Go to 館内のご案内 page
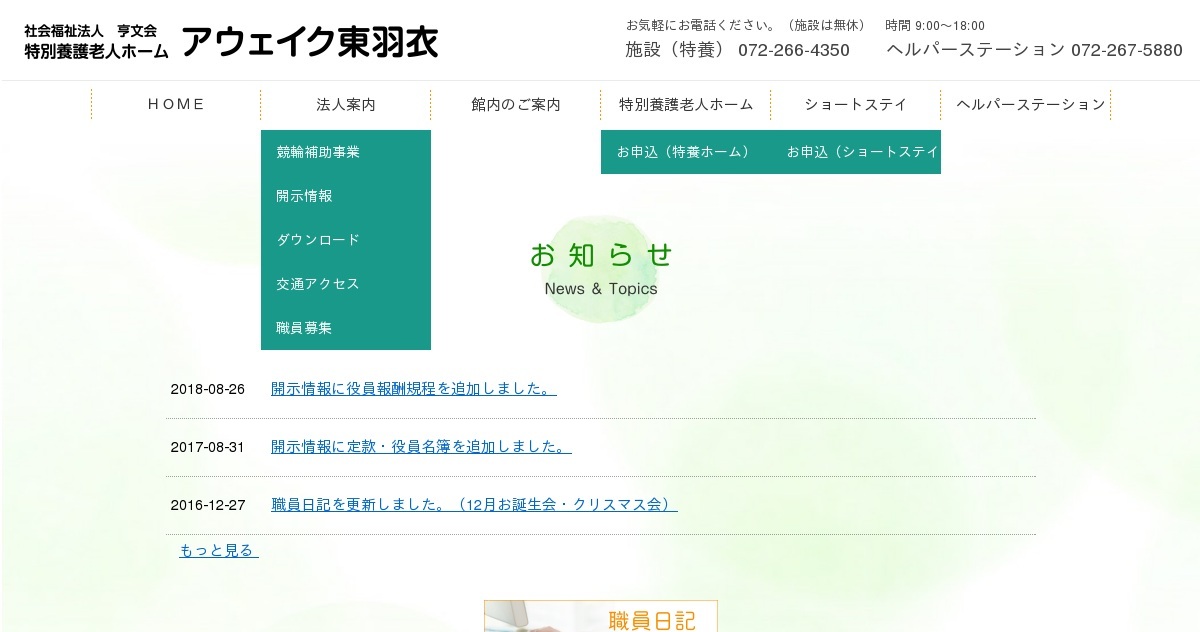 tap(516, 104)
